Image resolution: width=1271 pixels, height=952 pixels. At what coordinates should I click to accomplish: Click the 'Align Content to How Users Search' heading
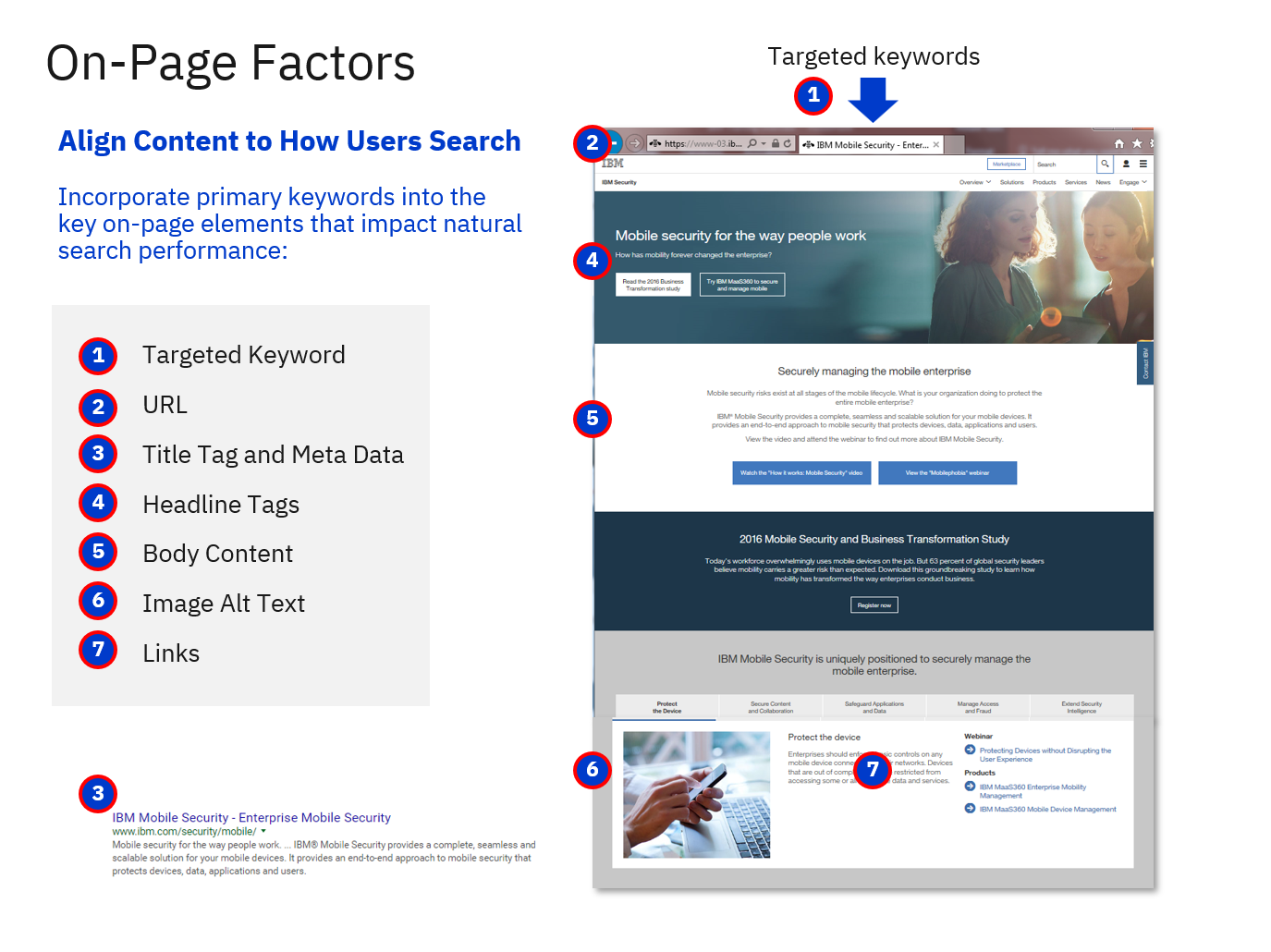pos(289,140)
